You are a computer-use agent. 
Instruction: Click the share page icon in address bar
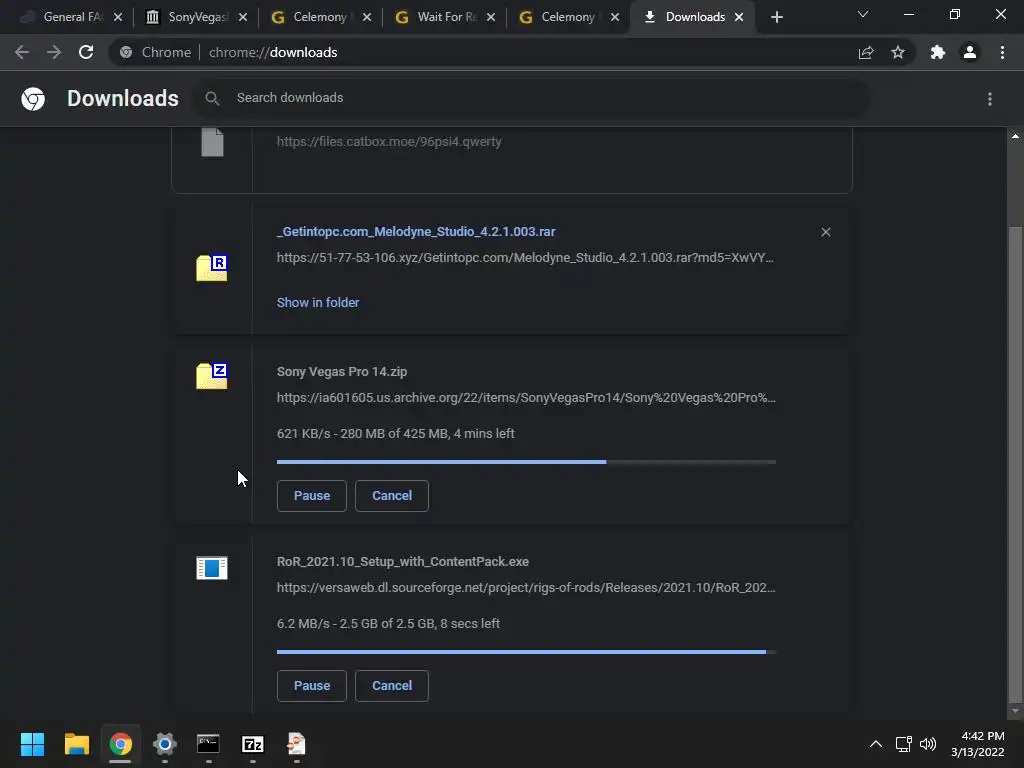(x=866, y=52)
